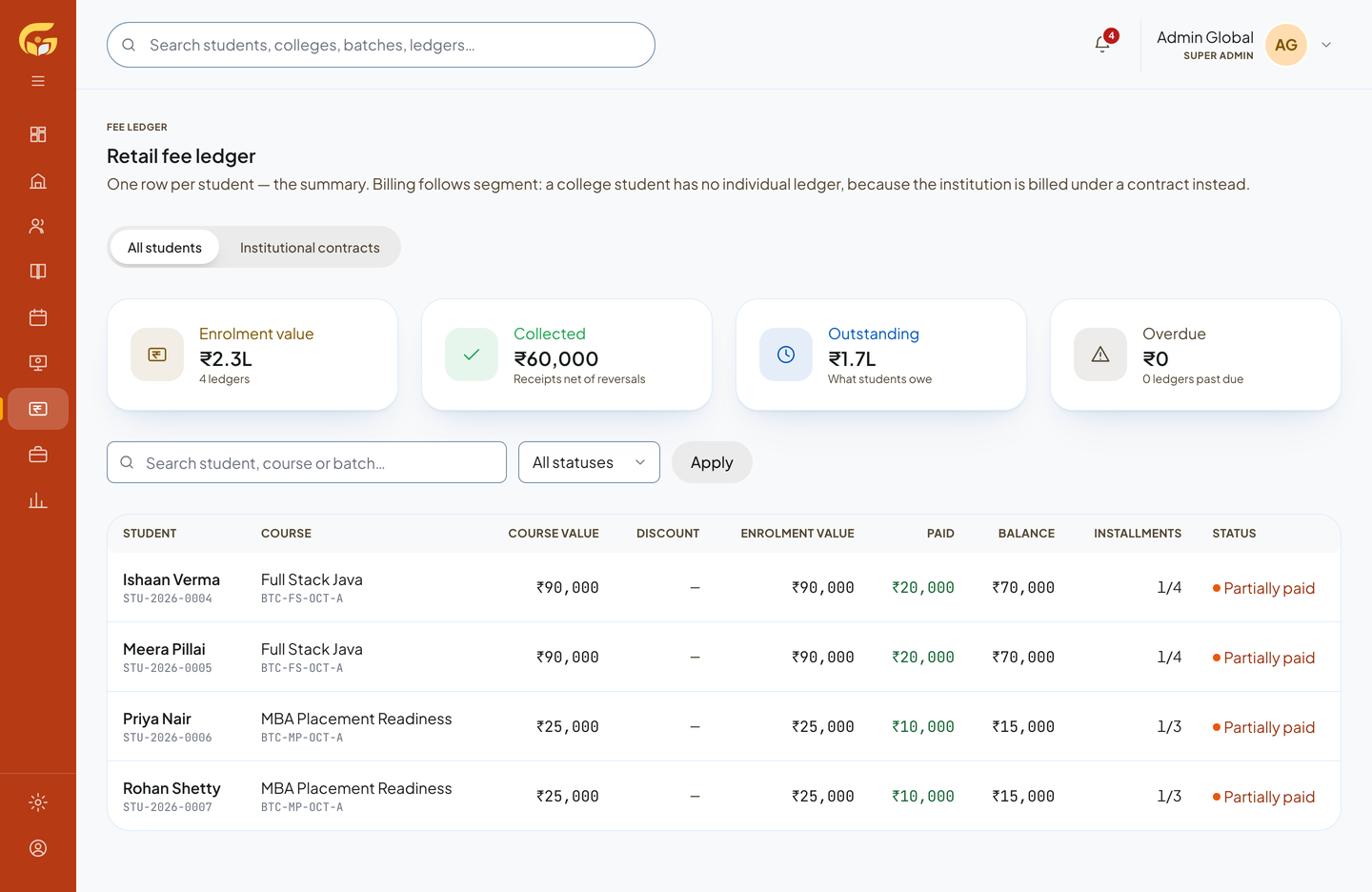1372x892 pixels.
Task: Open the user profile icon at the sidebar bottom
Action: tap(38, 848)
